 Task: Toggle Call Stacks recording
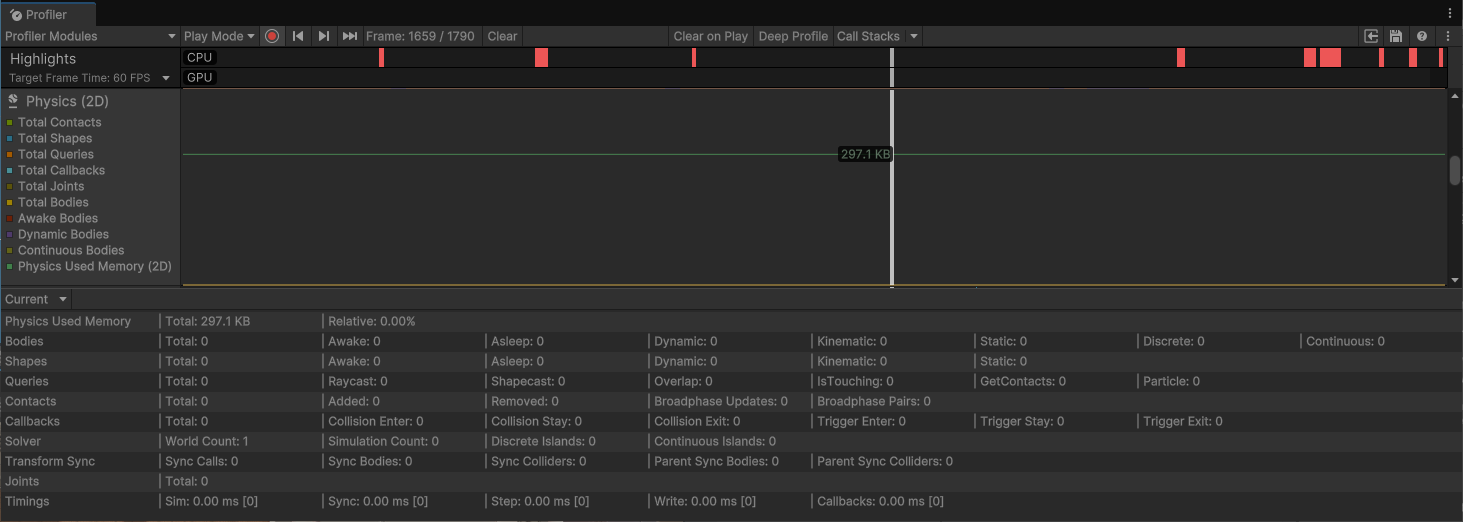point(868,36)
